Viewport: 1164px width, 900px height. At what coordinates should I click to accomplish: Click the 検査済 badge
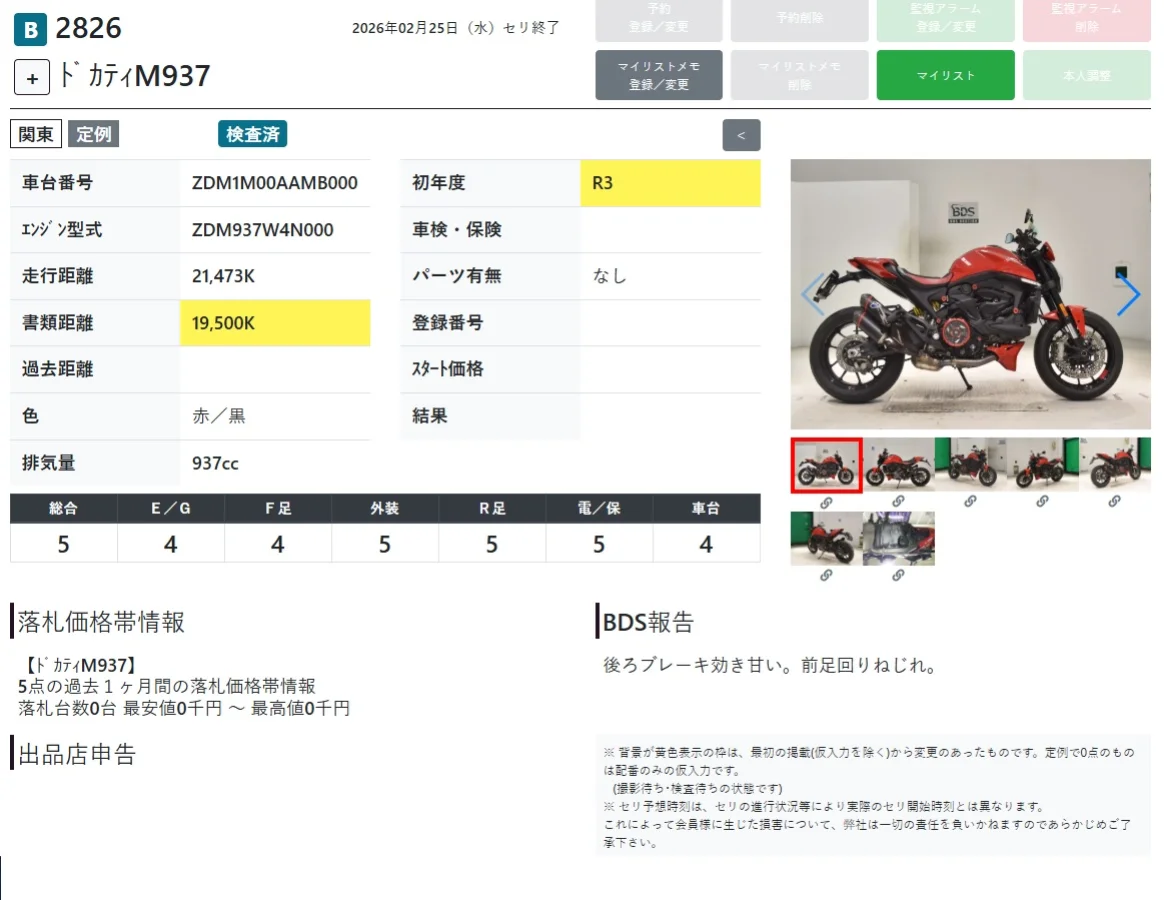pos(252,134)
